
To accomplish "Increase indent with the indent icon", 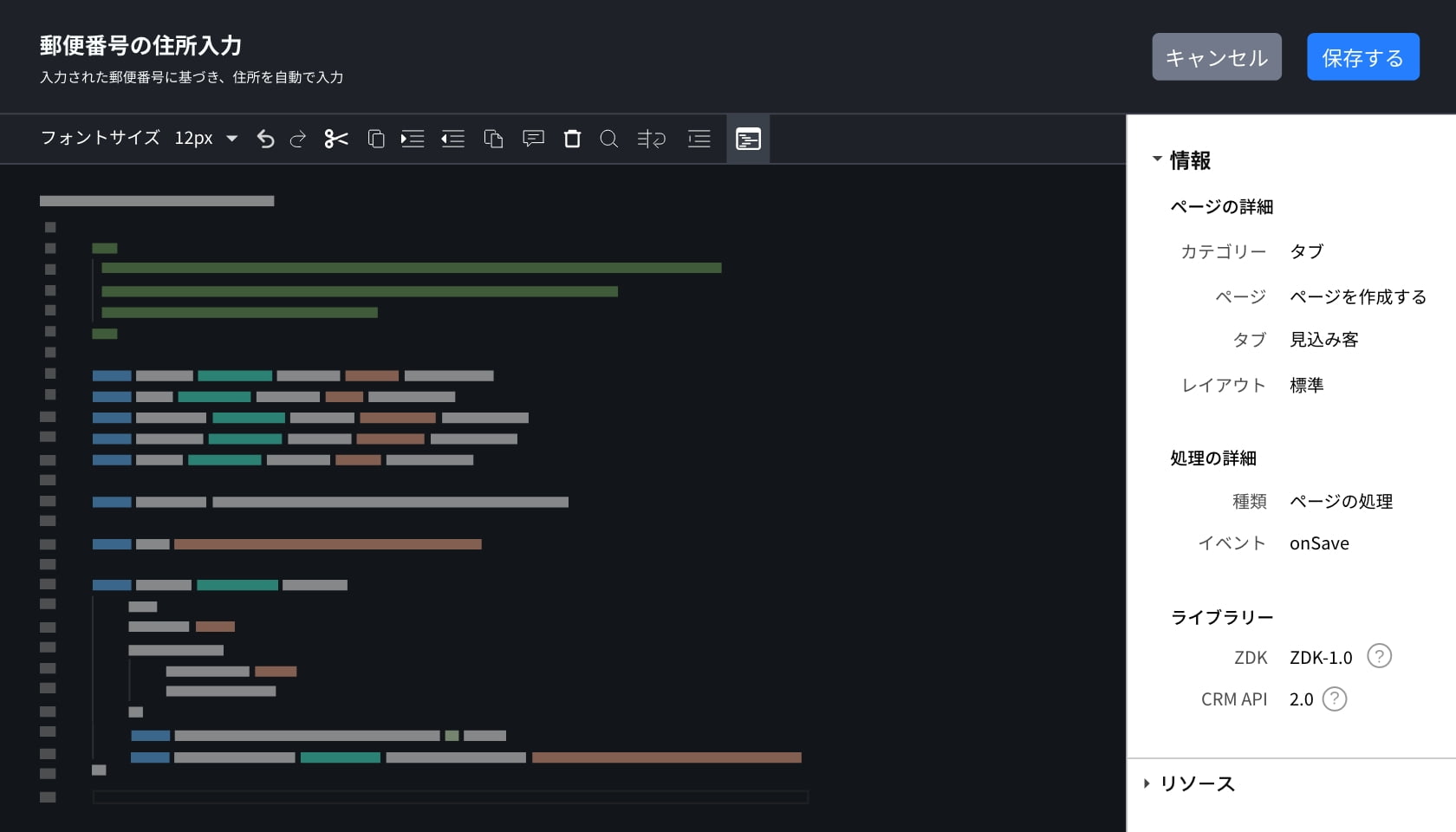I will (x=413, y=139).
